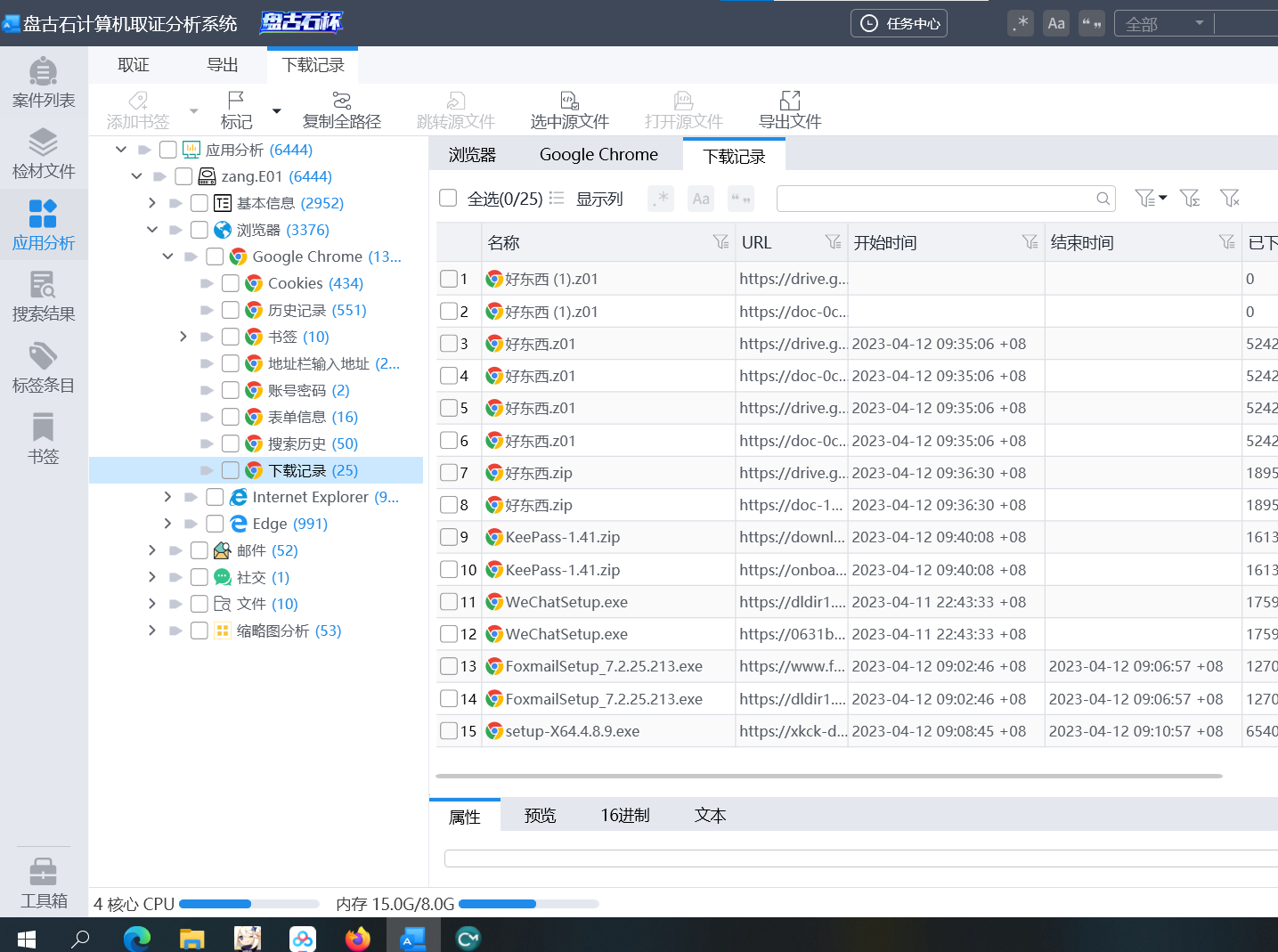The height and width of the screenshot is (952, 1278).
Task: Open the 工具箱 toolbox icon
Action: tap(43, 883)
